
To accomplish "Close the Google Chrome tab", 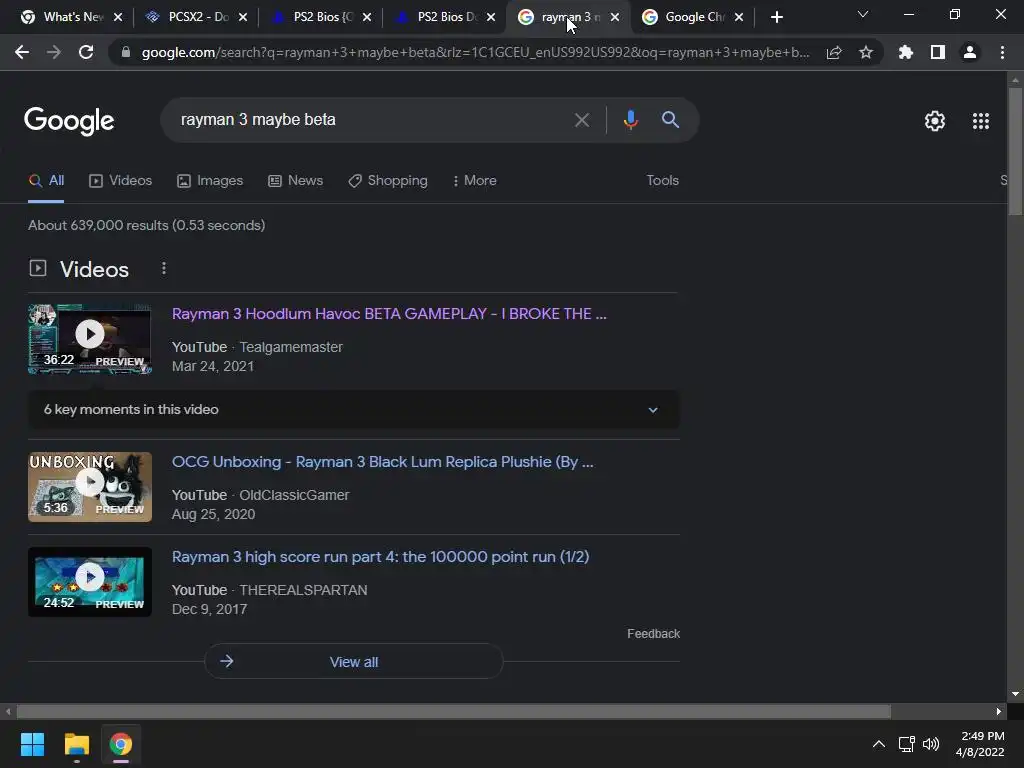I will coord(739,18).
